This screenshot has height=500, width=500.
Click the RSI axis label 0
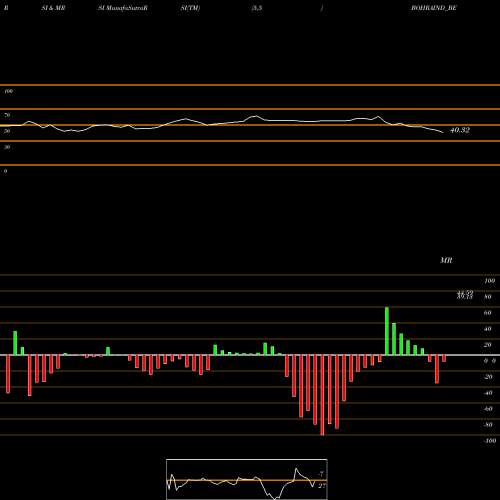tap(5, 171)
